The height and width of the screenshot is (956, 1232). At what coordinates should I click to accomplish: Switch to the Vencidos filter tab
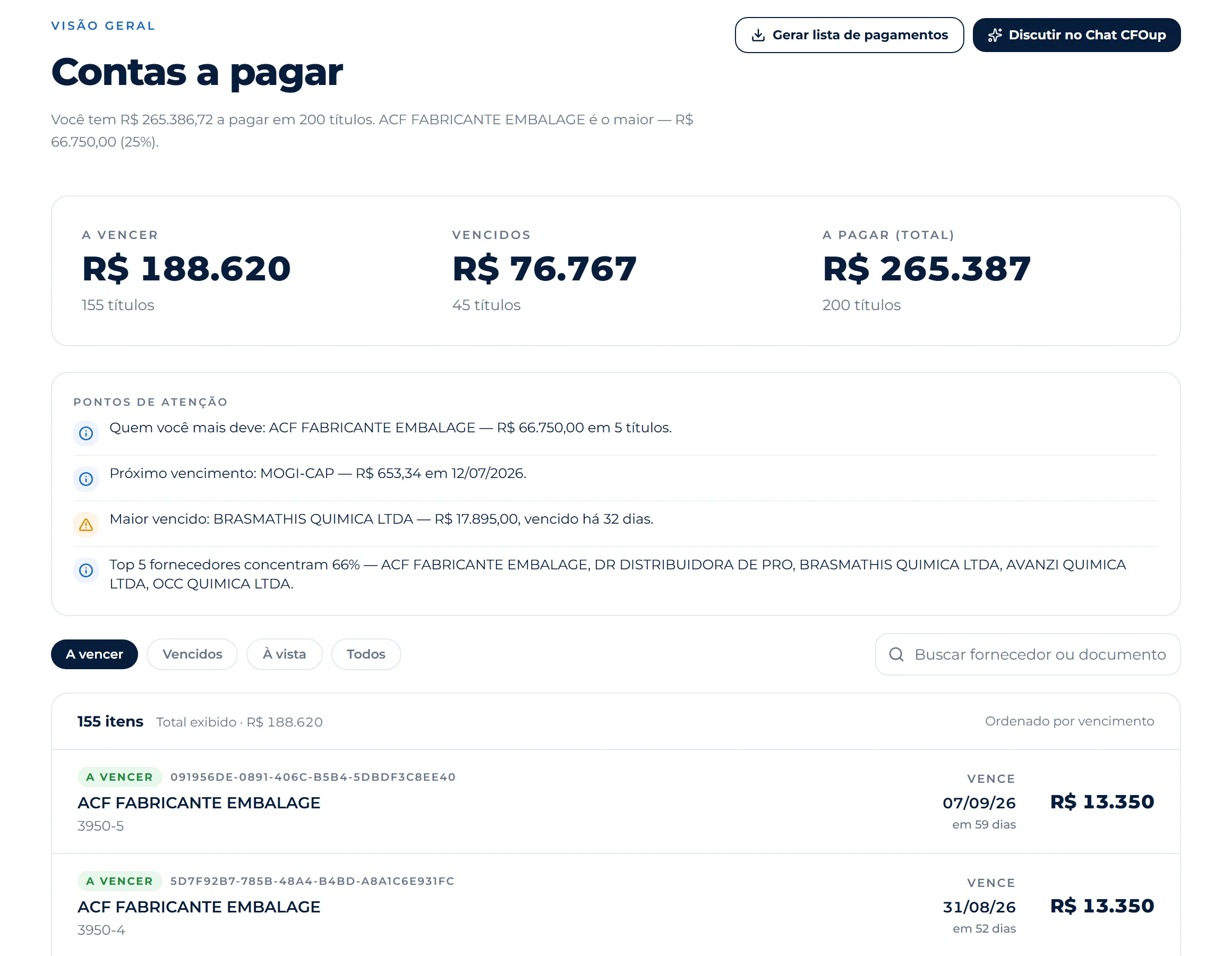coord(192,654)
